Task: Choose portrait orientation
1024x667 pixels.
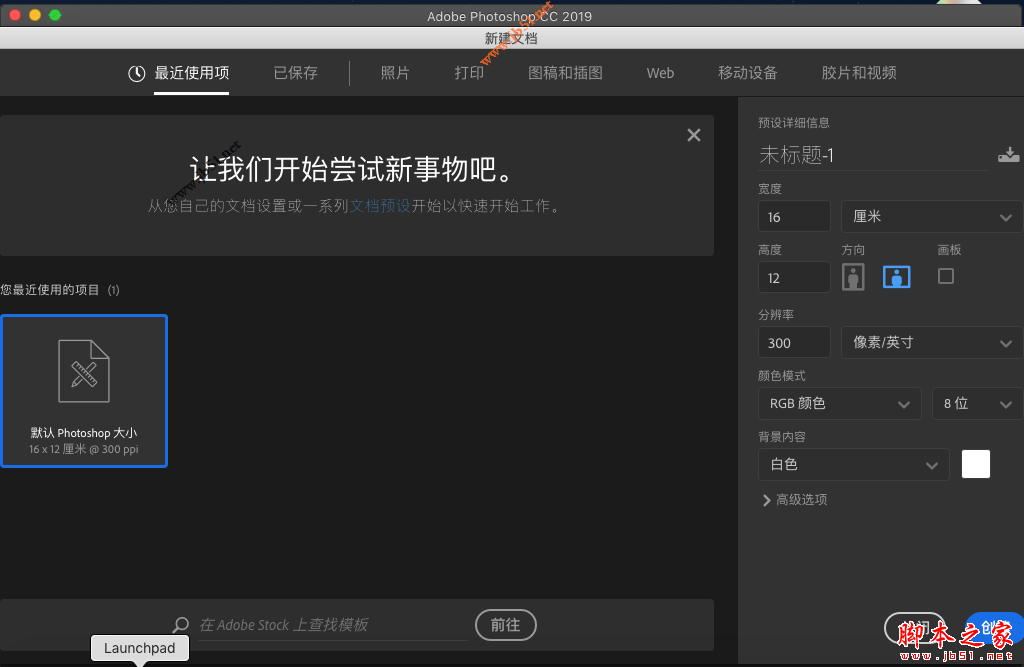Action: 853,277
